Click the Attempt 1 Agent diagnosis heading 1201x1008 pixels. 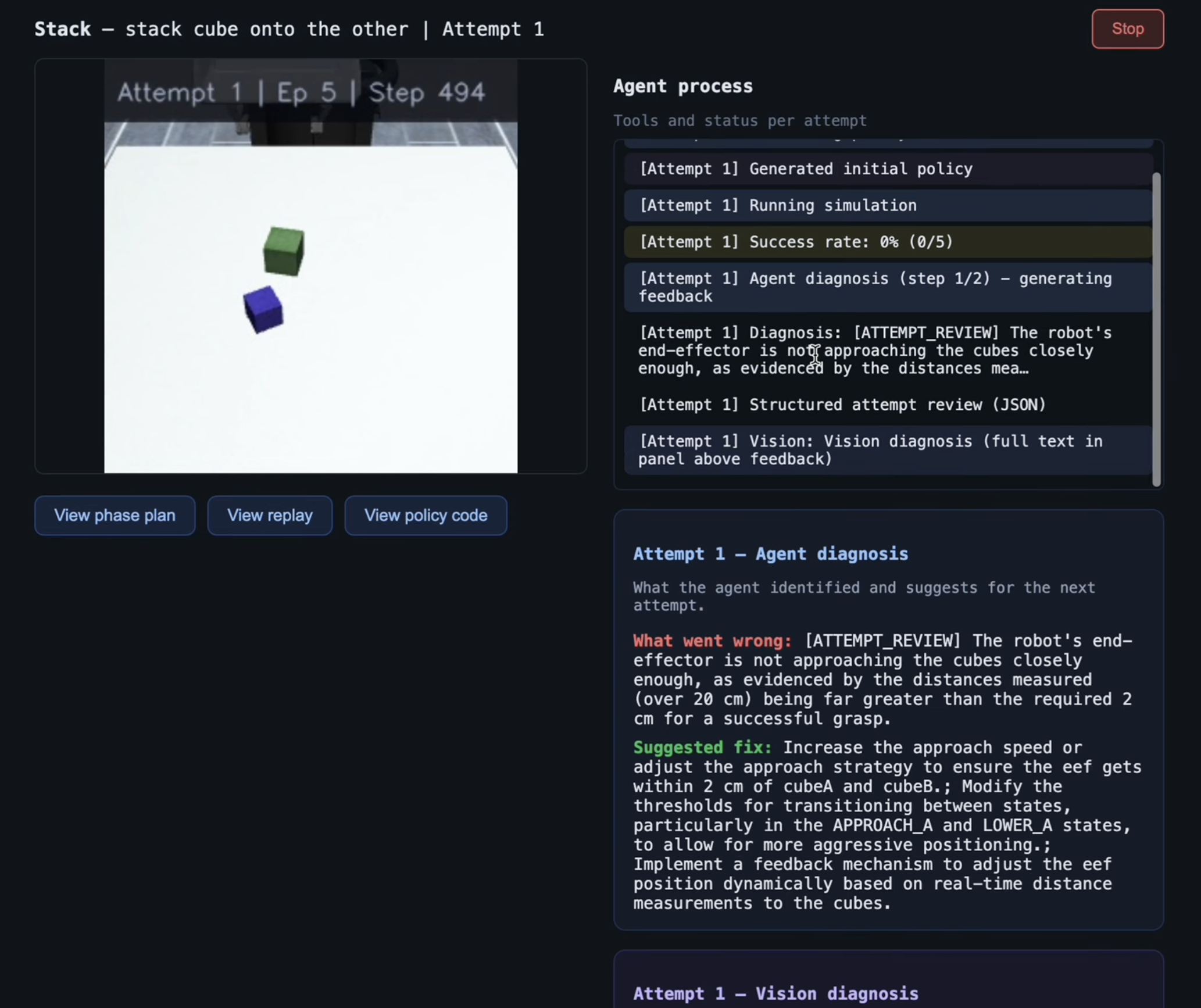770,554
